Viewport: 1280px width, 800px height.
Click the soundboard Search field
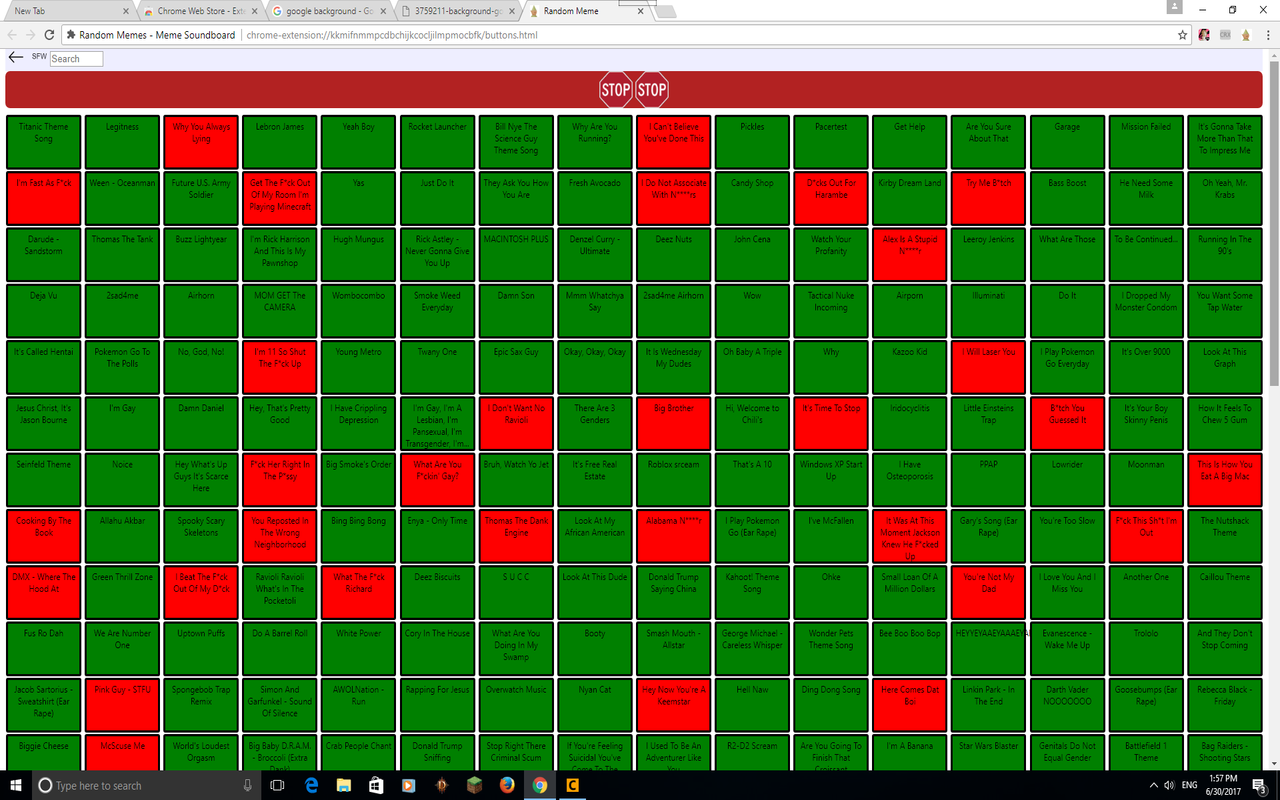point(76,58)
